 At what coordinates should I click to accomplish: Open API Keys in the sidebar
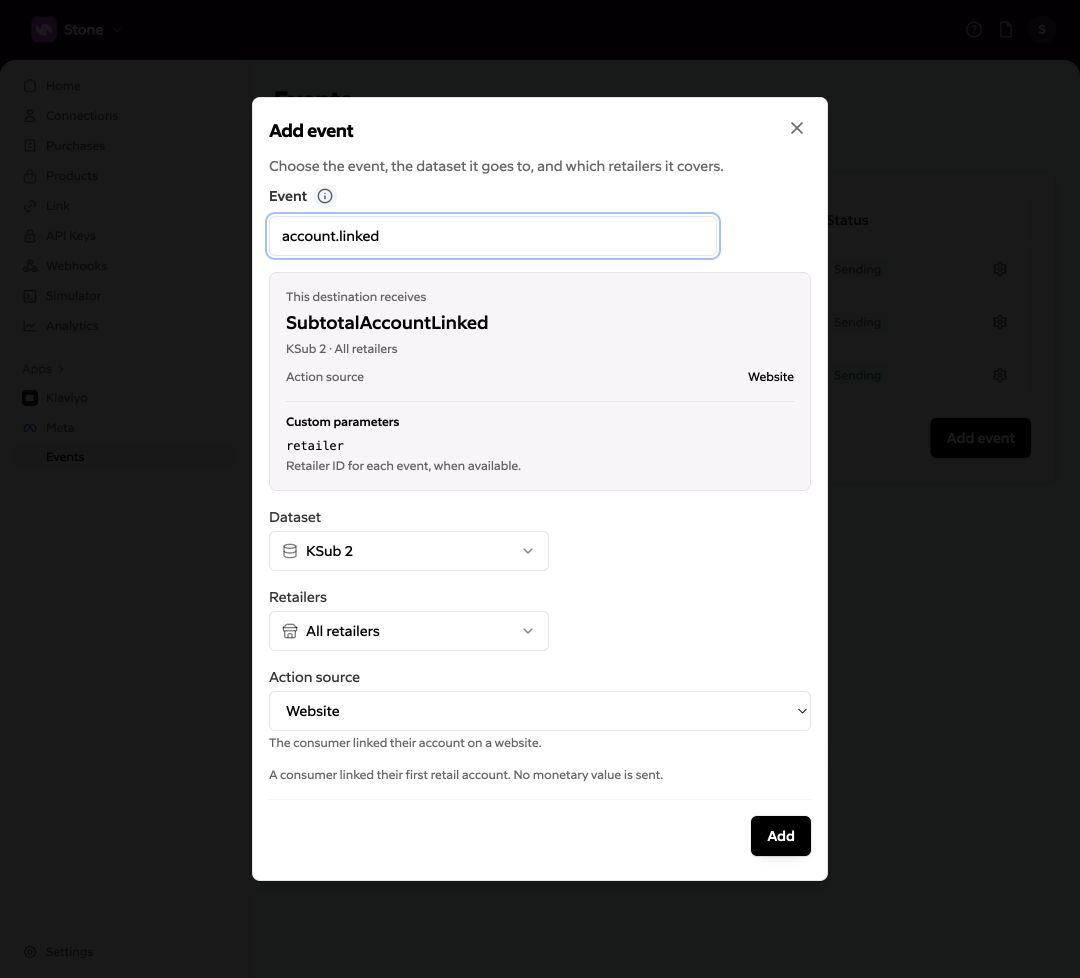click(x=70, y=236)
